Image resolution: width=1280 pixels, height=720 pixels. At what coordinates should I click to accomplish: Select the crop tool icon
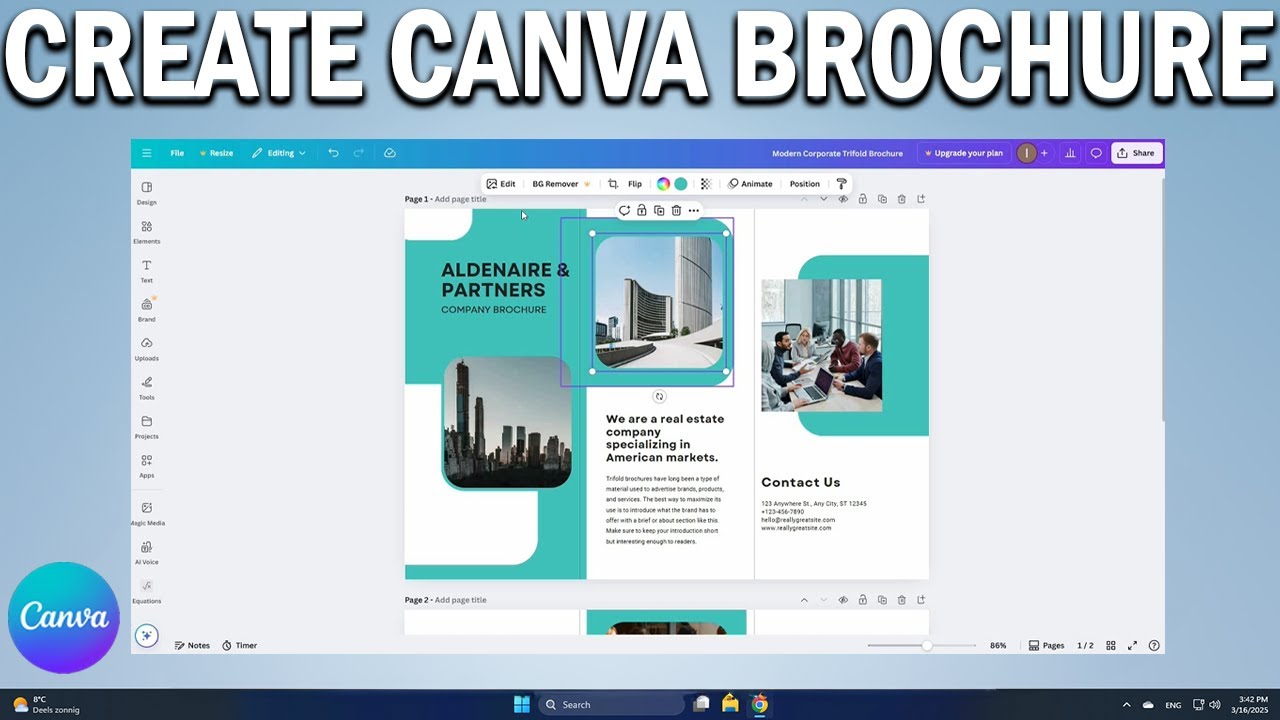tap(613, 184)
